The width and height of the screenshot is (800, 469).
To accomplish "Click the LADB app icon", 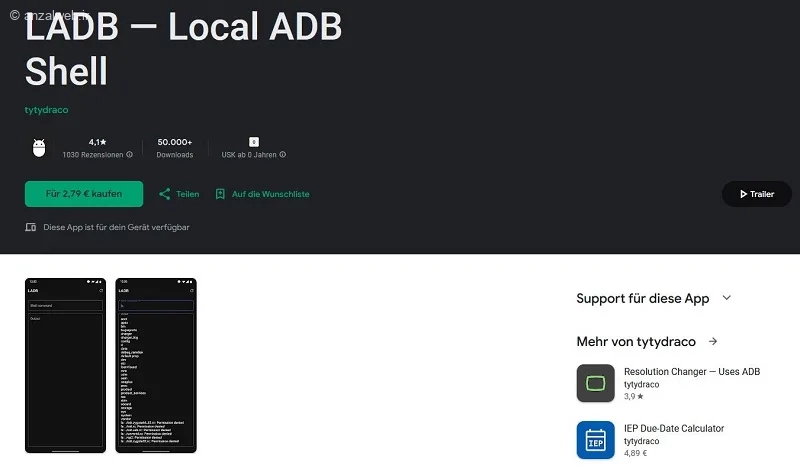I will 39,148.
